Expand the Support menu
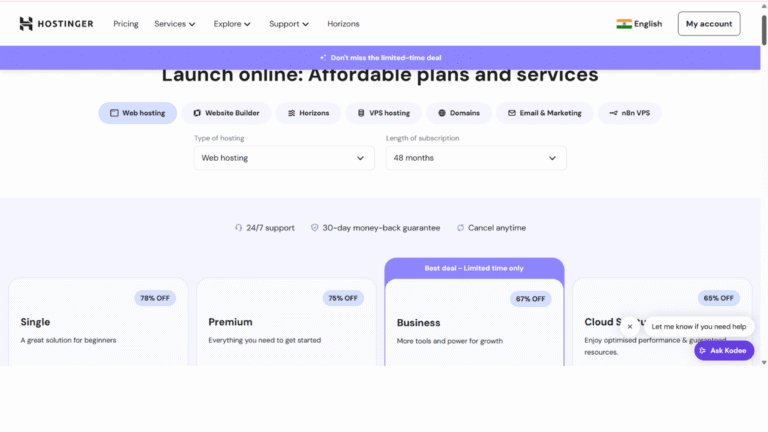This screenshot has width=768, height=432. click(x=289, y=24)
